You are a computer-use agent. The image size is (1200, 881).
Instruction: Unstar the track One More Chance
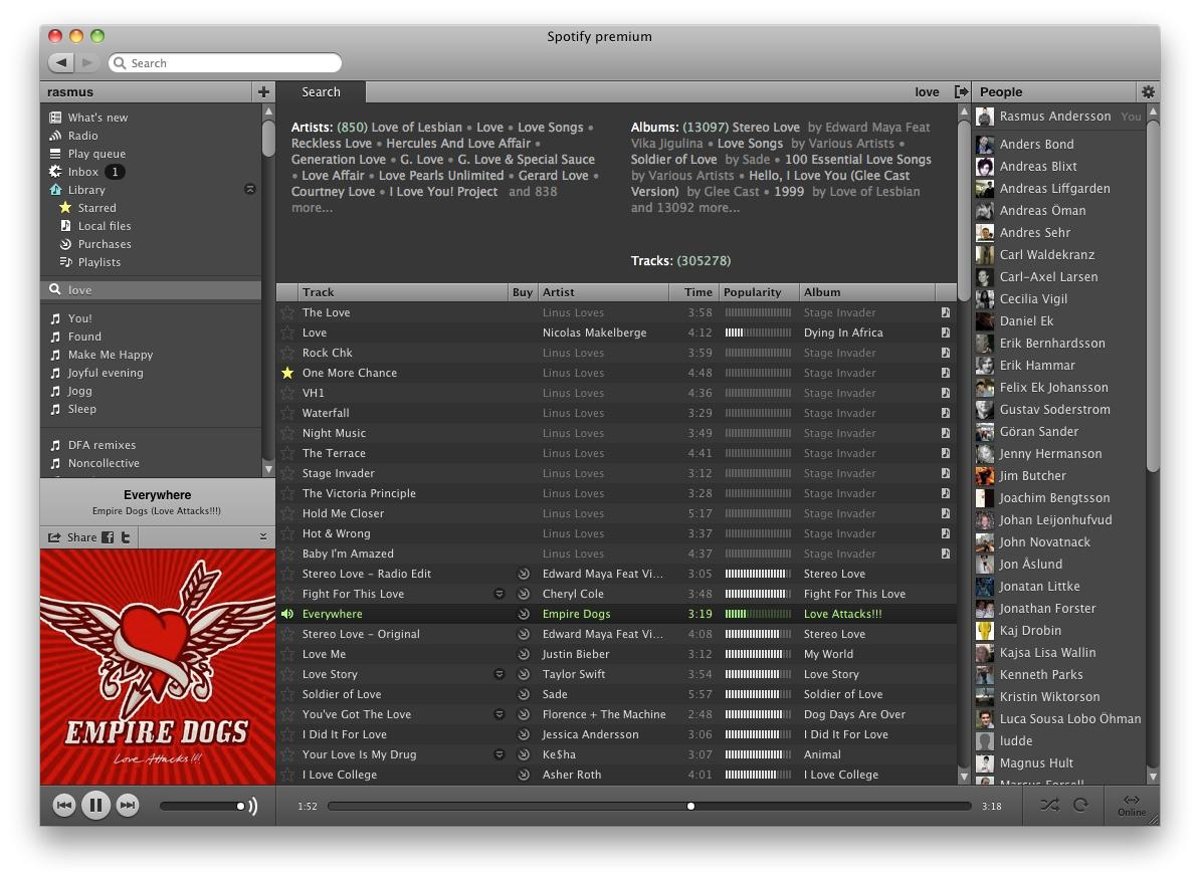pos(288,373)
